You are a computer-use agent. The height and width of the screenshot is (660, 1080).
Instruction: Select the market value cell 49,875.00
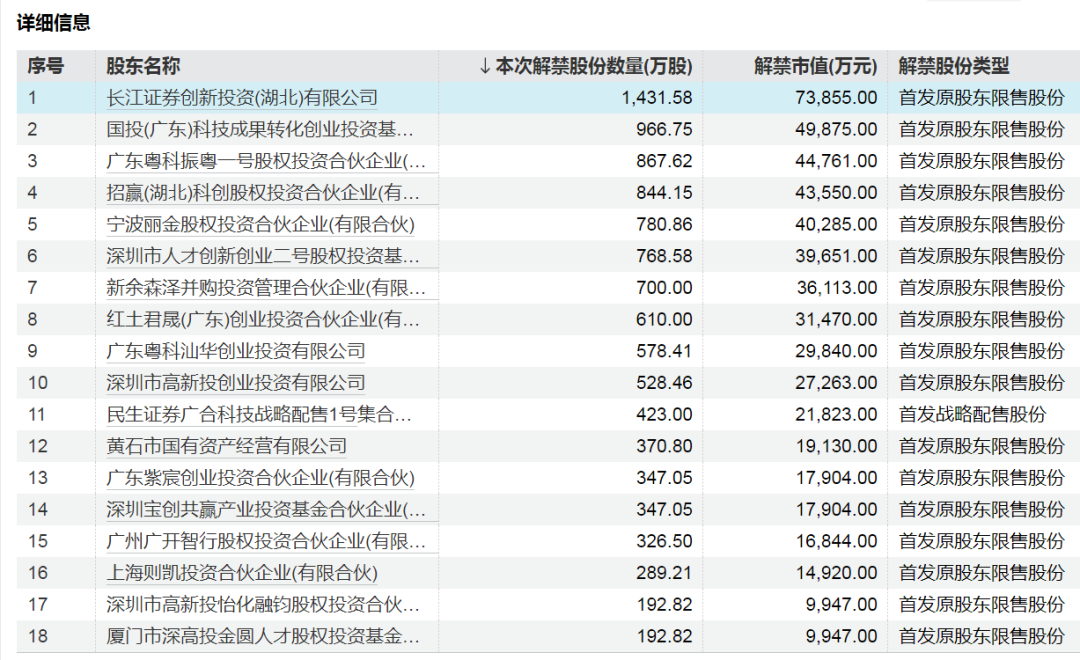836,130
